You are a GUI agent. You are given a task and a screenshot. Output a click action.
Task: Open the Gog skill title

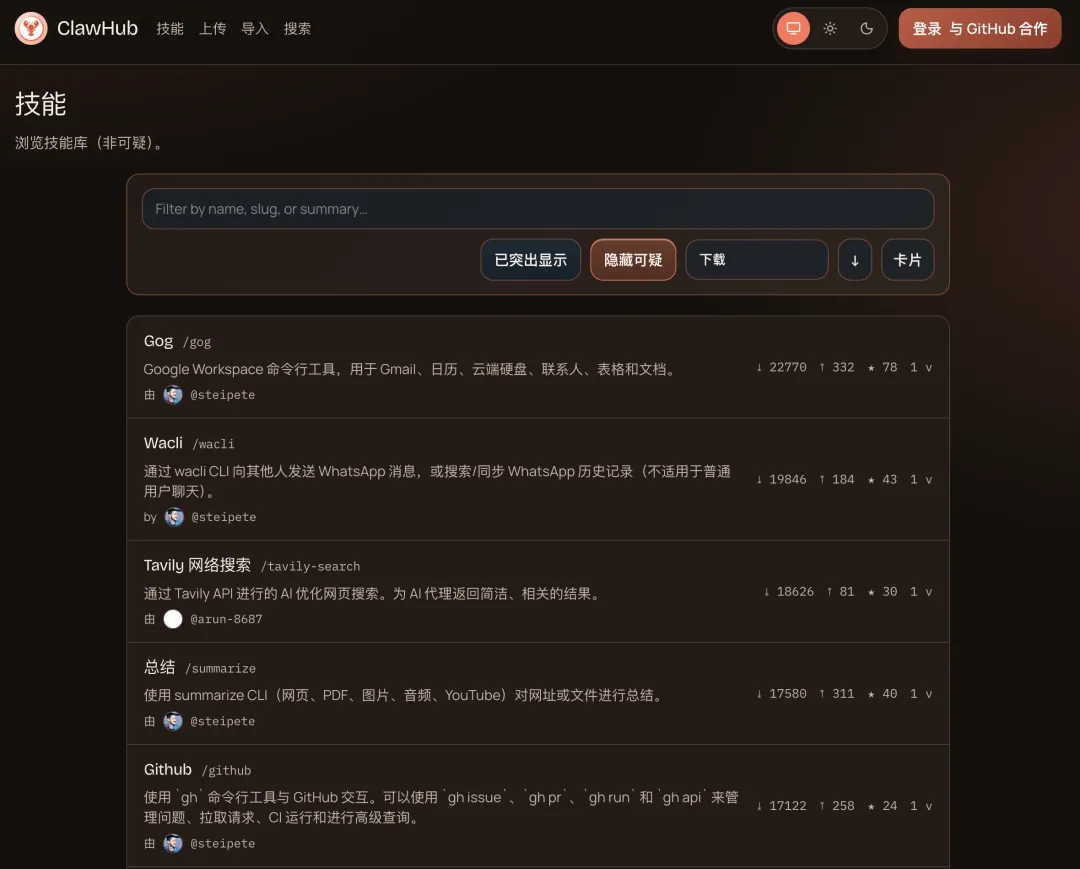pos(158,342)
